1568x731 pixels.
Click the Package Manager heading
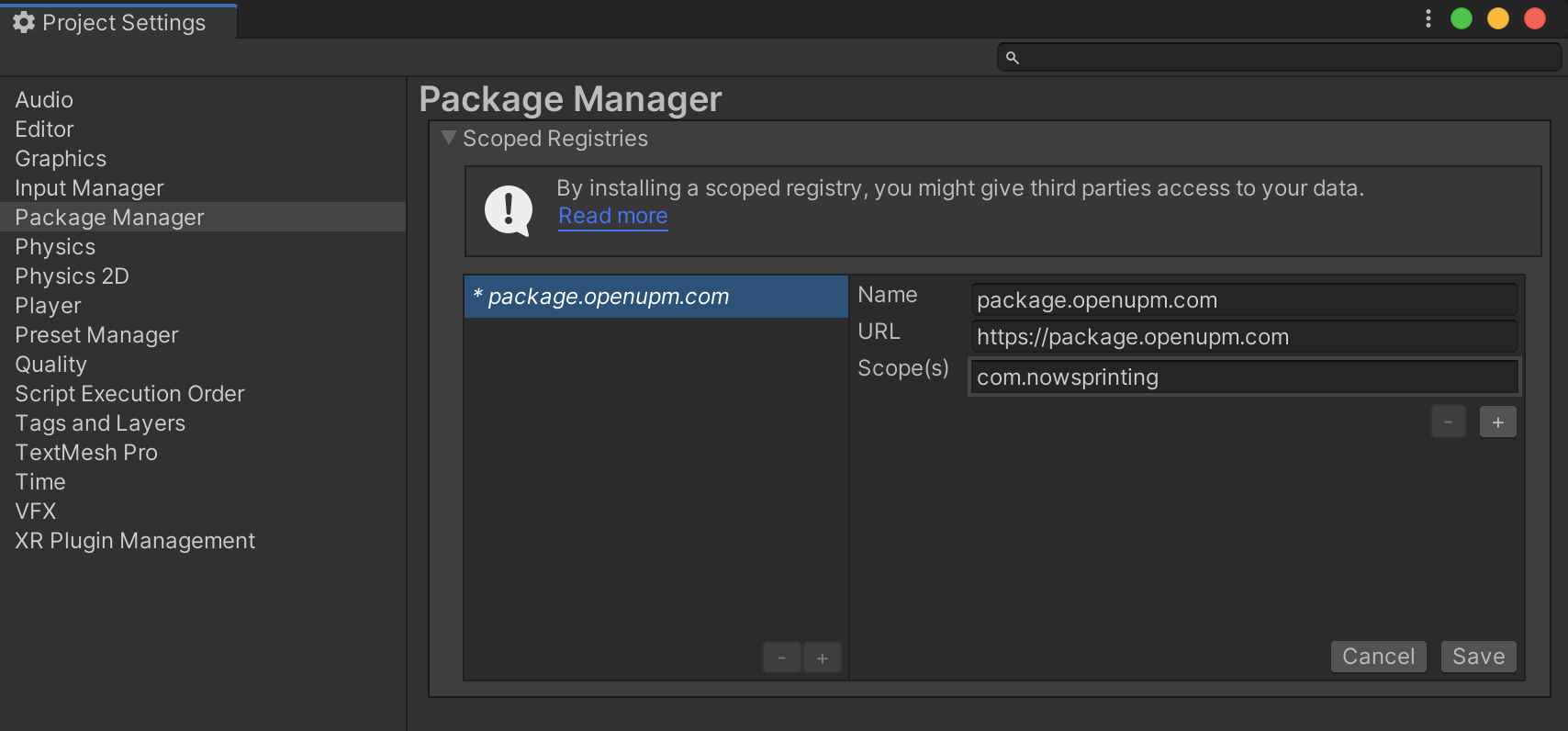[571, 99]
